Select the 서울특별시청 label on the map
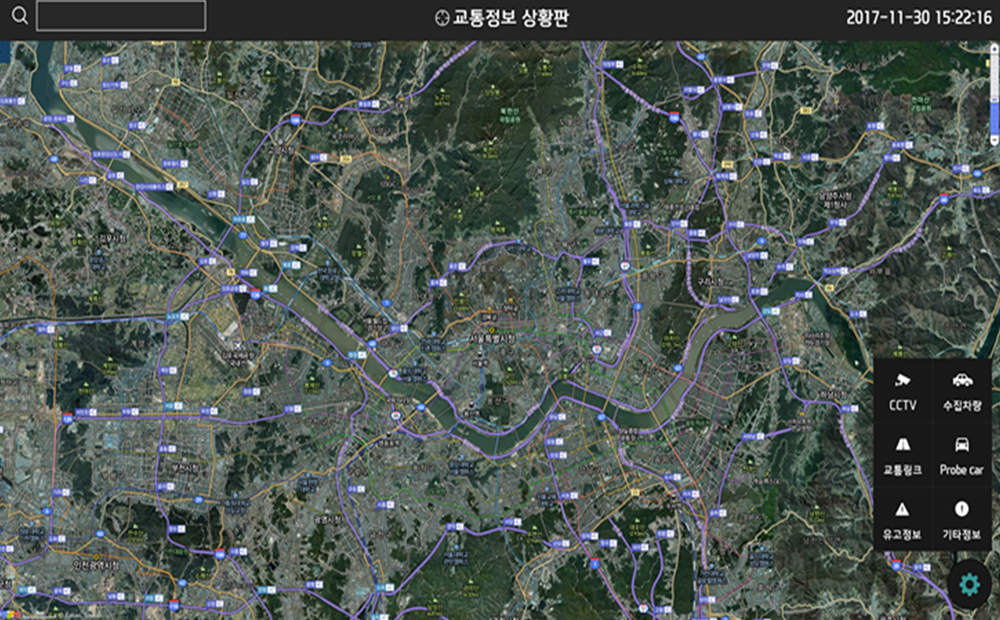Screen dimensions: 1000x620 (490, 337)
